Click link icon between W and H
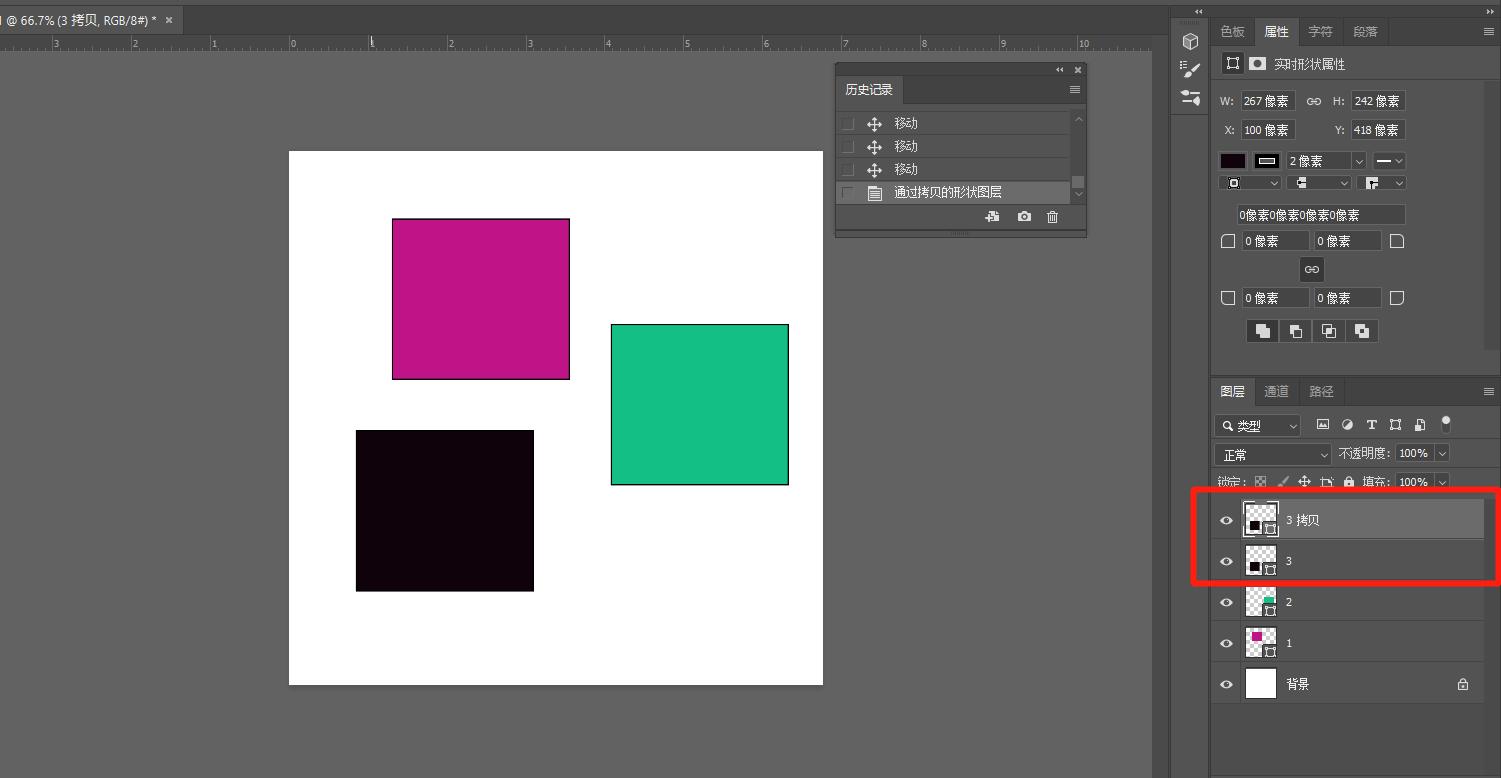Viewport: 1501px width, 778px height. click(1314, 101)
